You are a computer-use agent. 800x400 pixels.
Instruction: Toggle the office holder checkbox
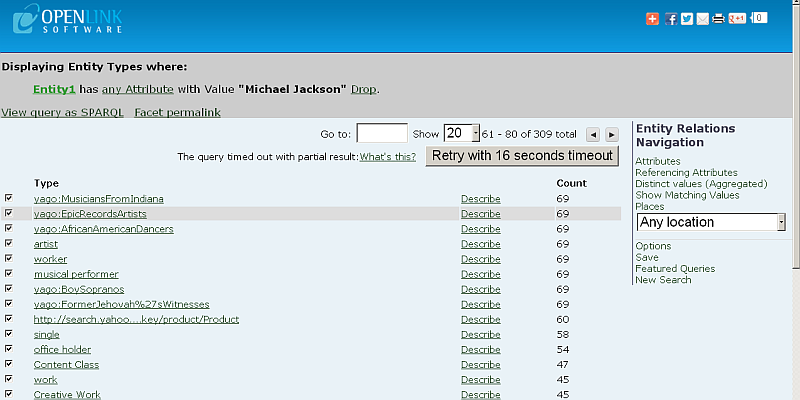9,348
